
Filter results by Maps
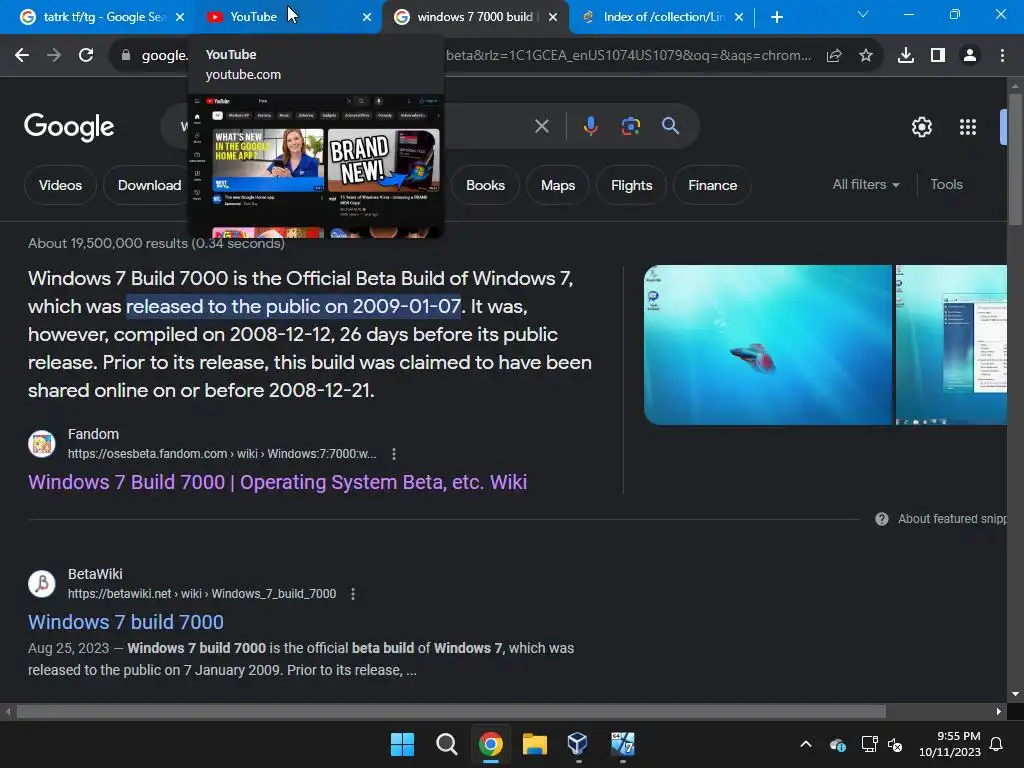(x=558, y=185)
